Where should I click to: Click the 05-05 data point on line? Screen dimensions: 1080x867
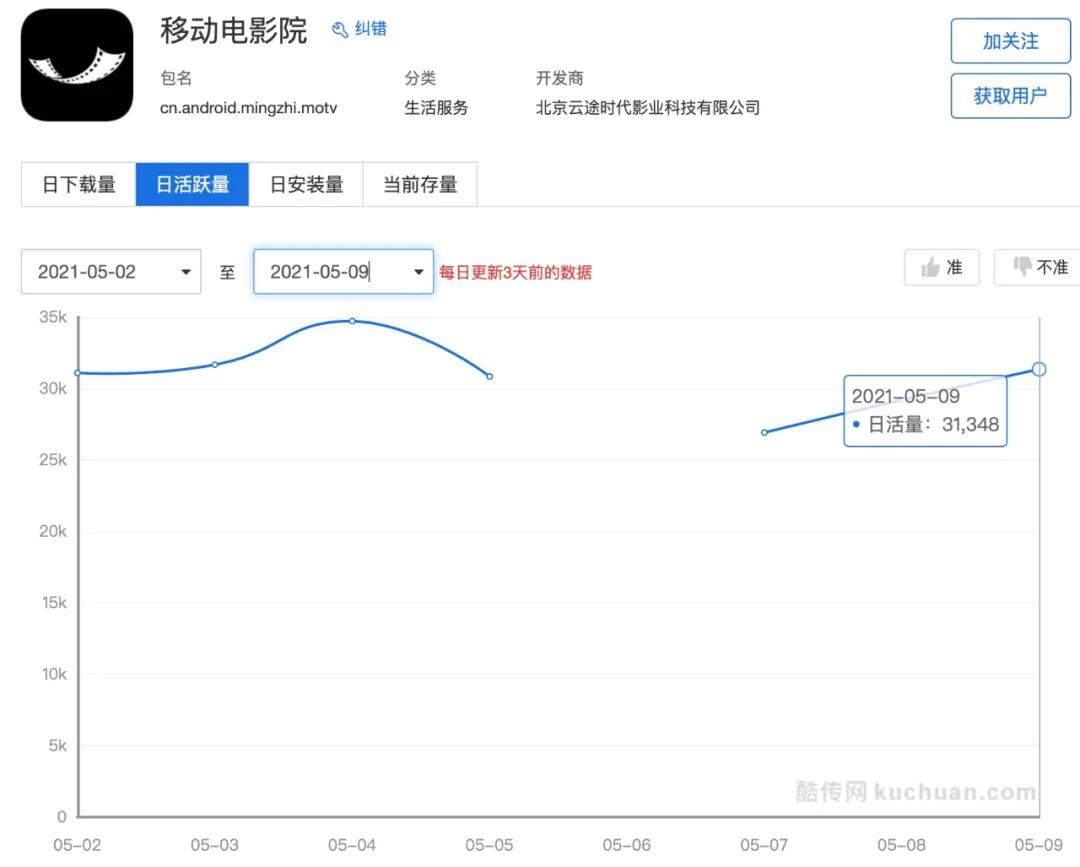pyautogui.click(x=489, y=376)
